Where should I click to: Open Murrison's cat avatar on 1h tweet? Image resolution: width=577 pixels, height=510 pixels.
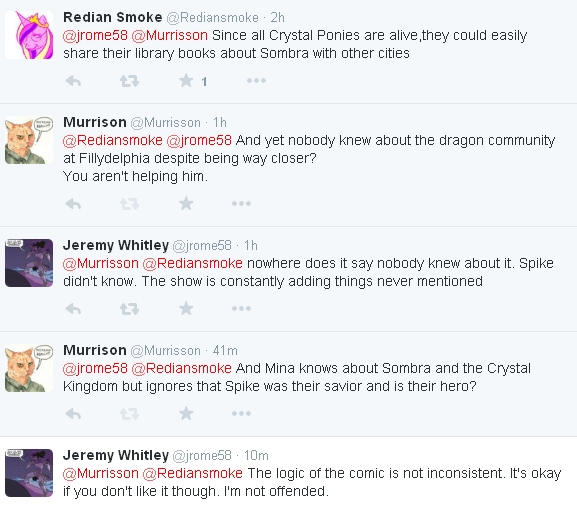tap(29, 140)
